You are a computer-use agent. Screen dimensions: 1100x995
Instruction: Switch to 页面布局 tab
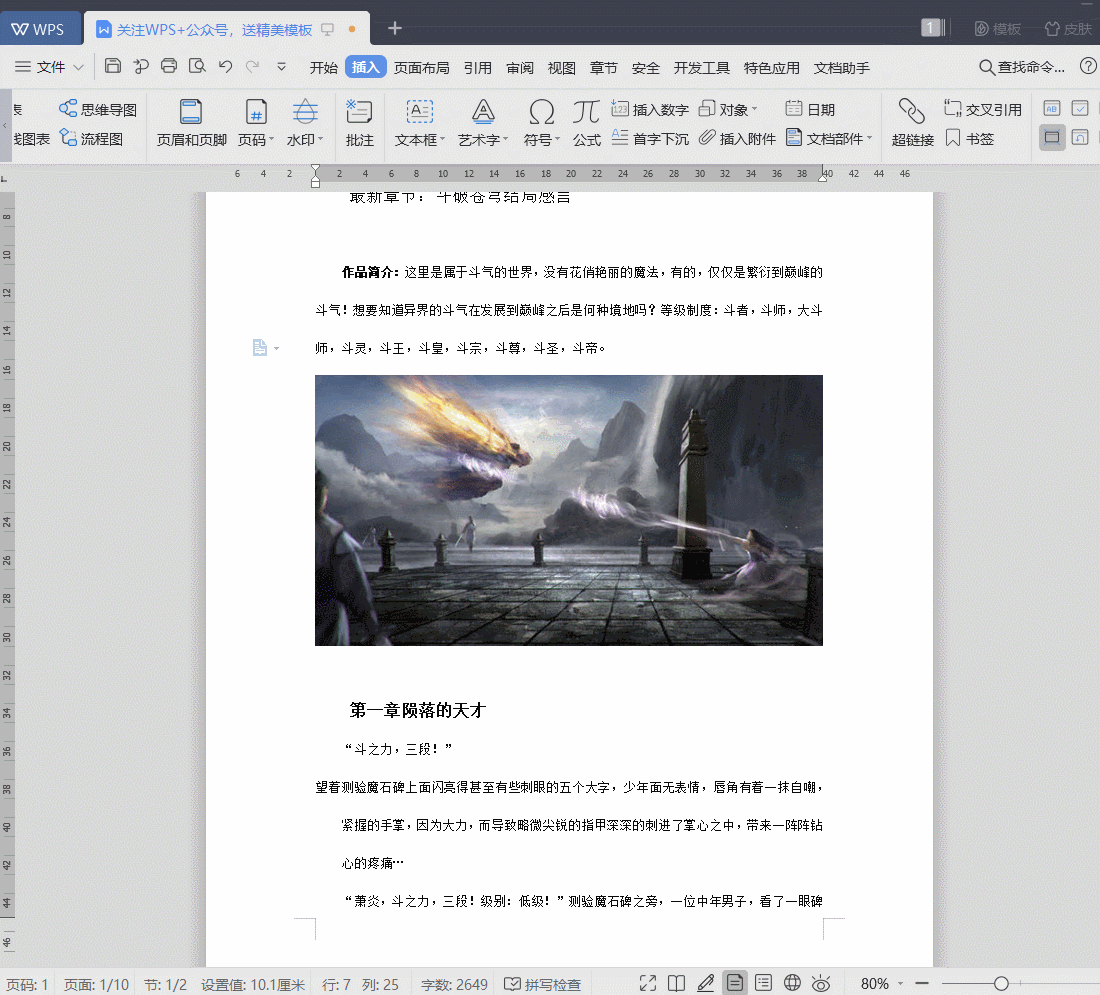pos(422,67)
